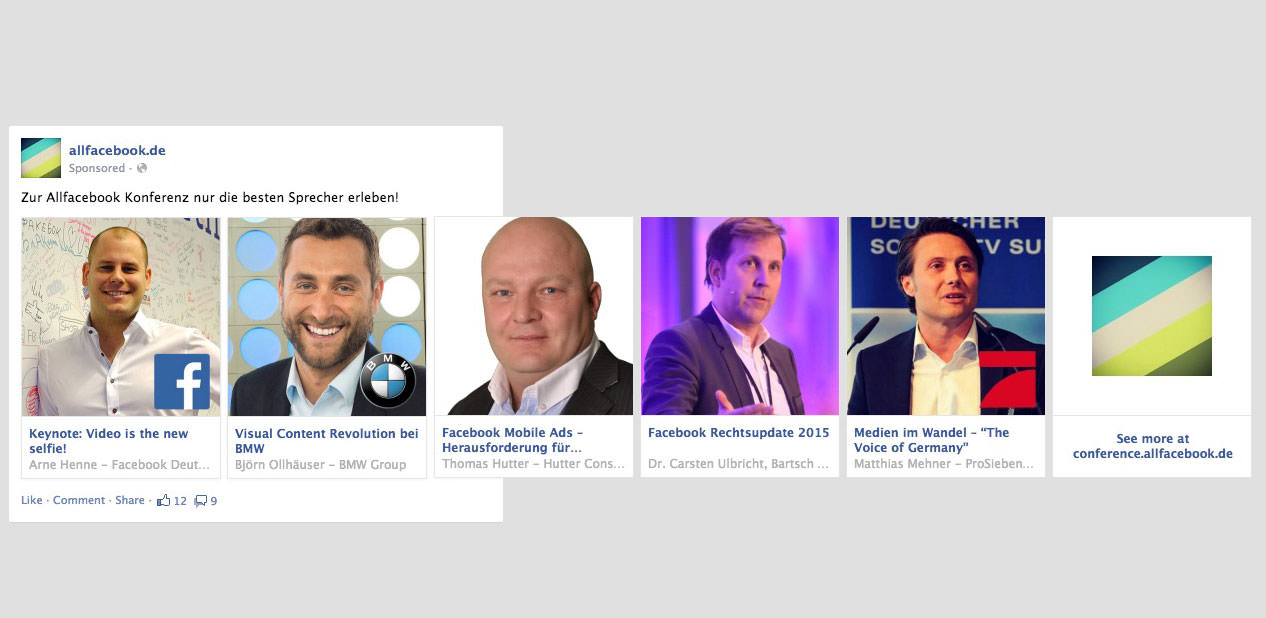Viewport: 1266px width, 618px height.
Task: Click the striped allfacebook logo in last card
Action: click(x=1152, y=316)
